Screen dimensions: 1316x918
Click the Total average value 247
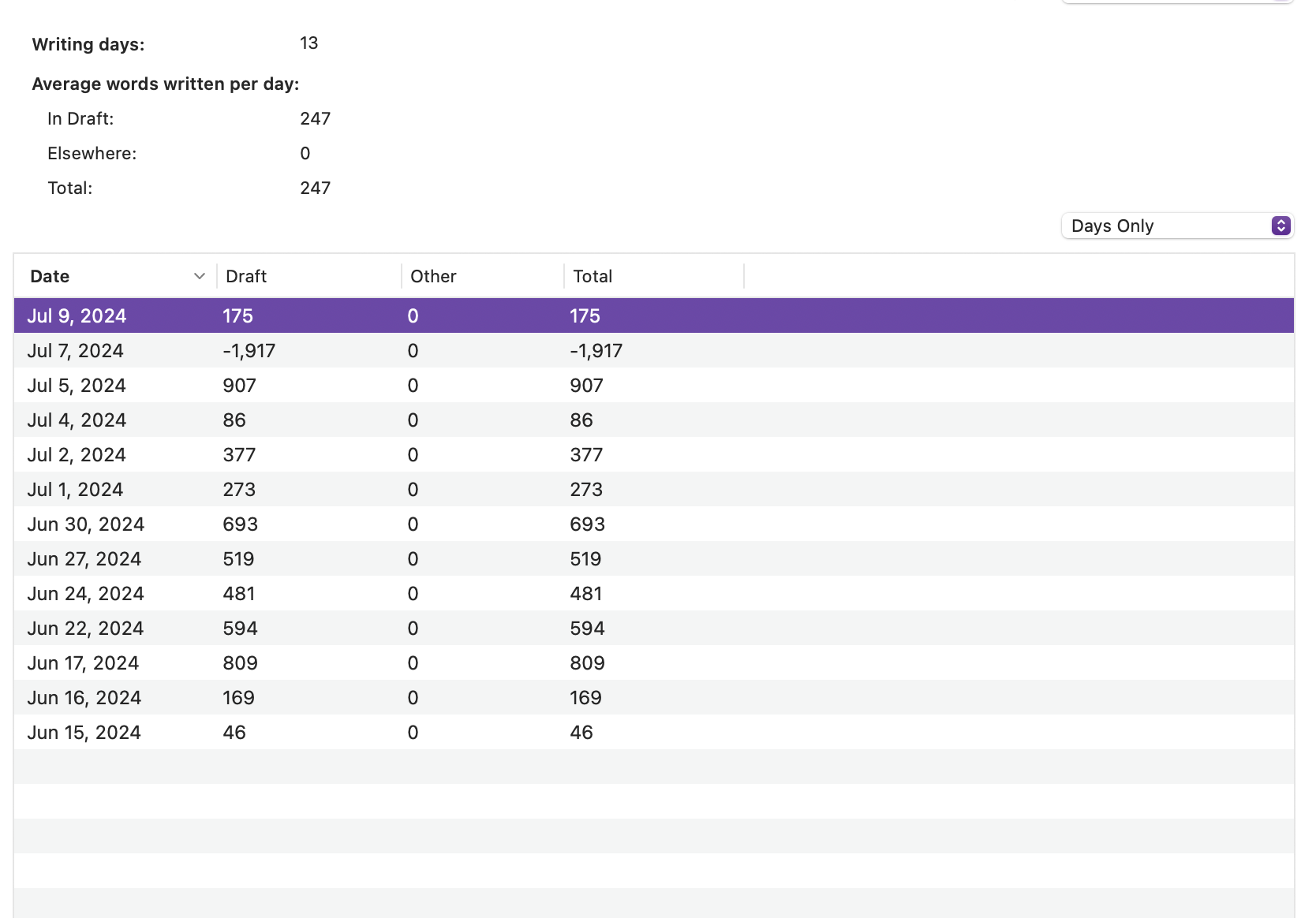(316, 188)
